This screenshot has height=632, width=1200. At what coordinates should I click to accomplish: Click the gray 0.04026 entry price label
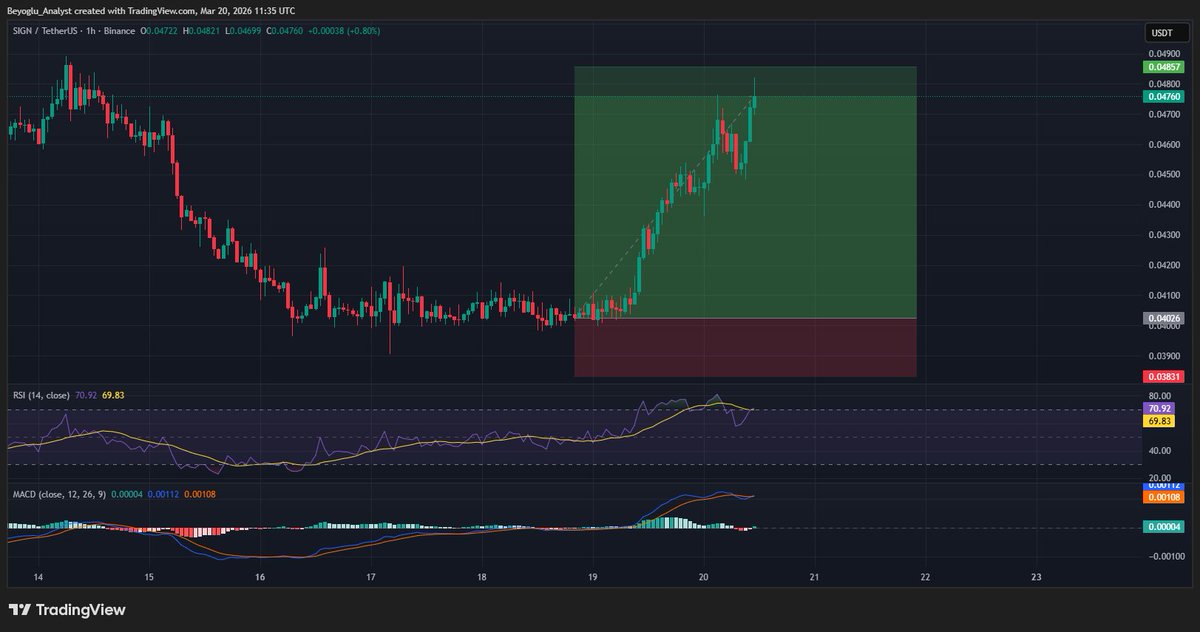pos(1163,318)
